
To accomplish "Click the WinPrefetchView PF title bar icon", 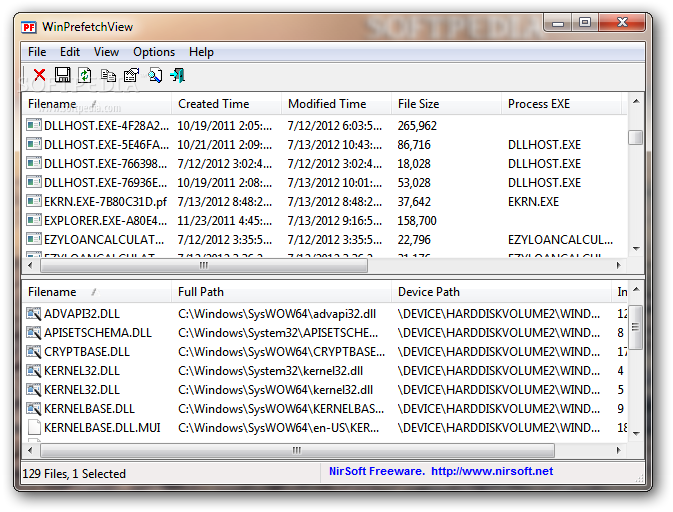I will (29, 27).
